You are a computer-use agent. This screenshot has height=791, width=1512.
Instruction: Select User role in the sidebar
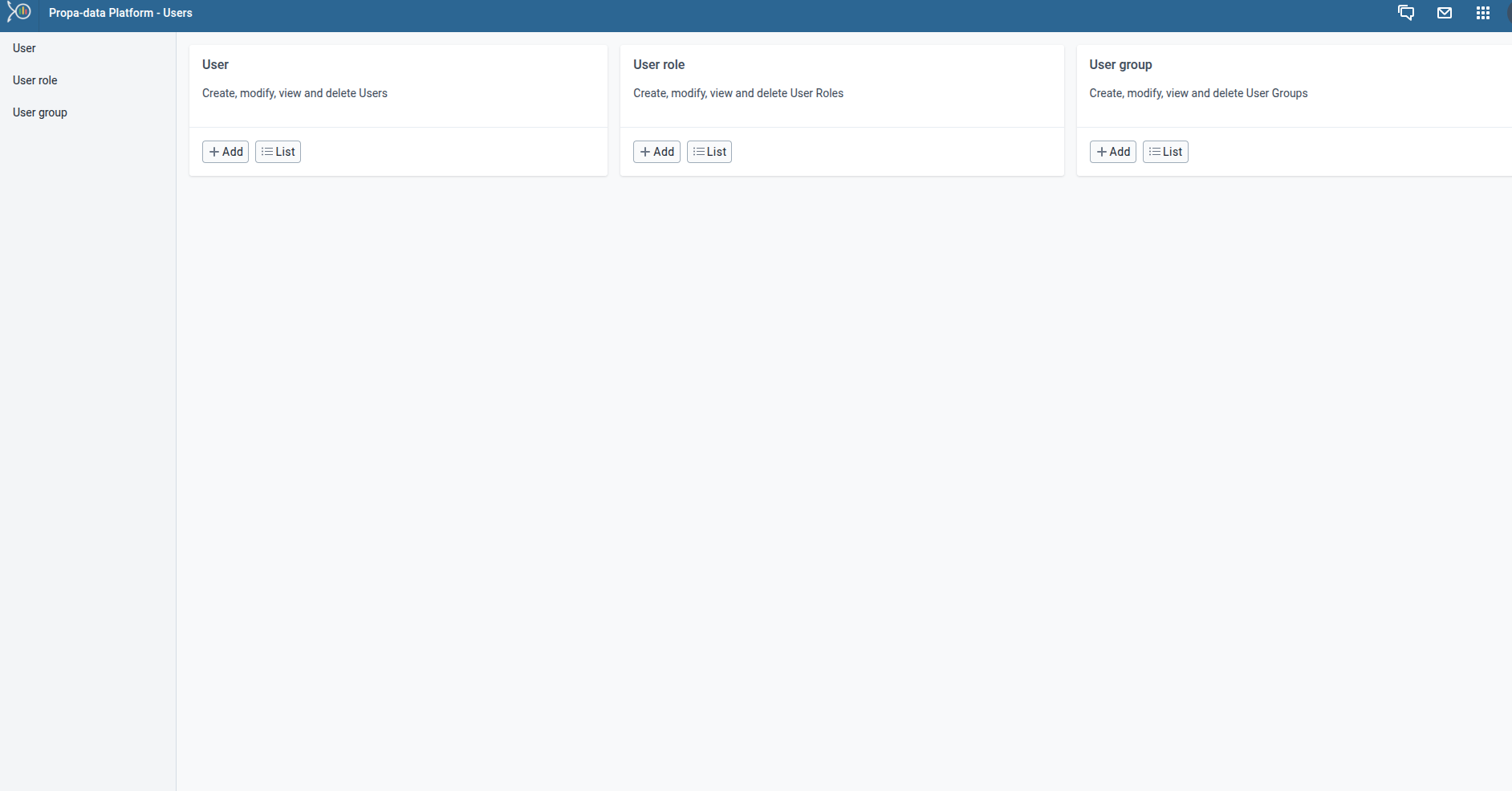35,80
